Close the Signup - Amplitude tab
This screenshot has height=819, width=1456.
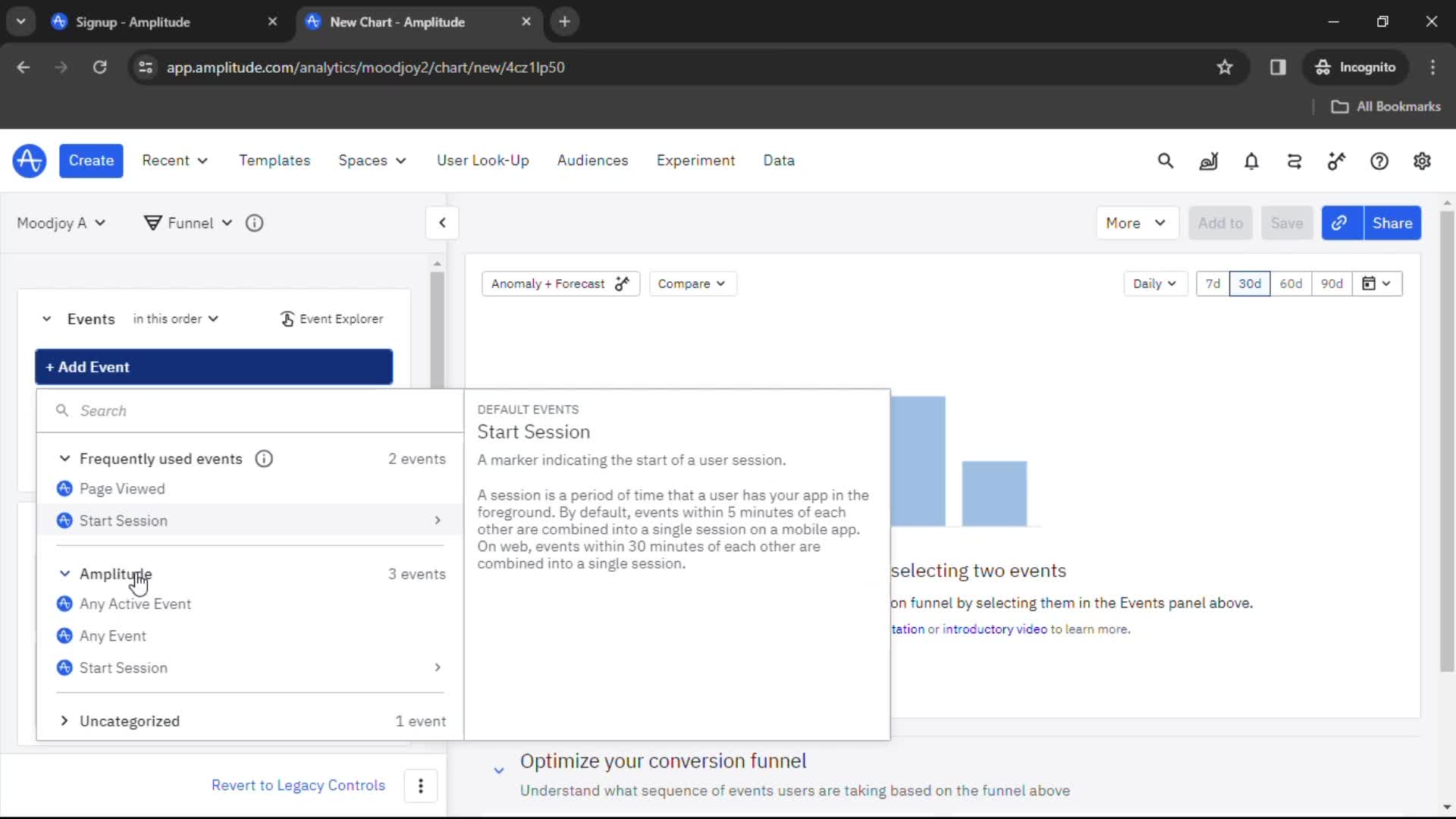click(272, 22)
